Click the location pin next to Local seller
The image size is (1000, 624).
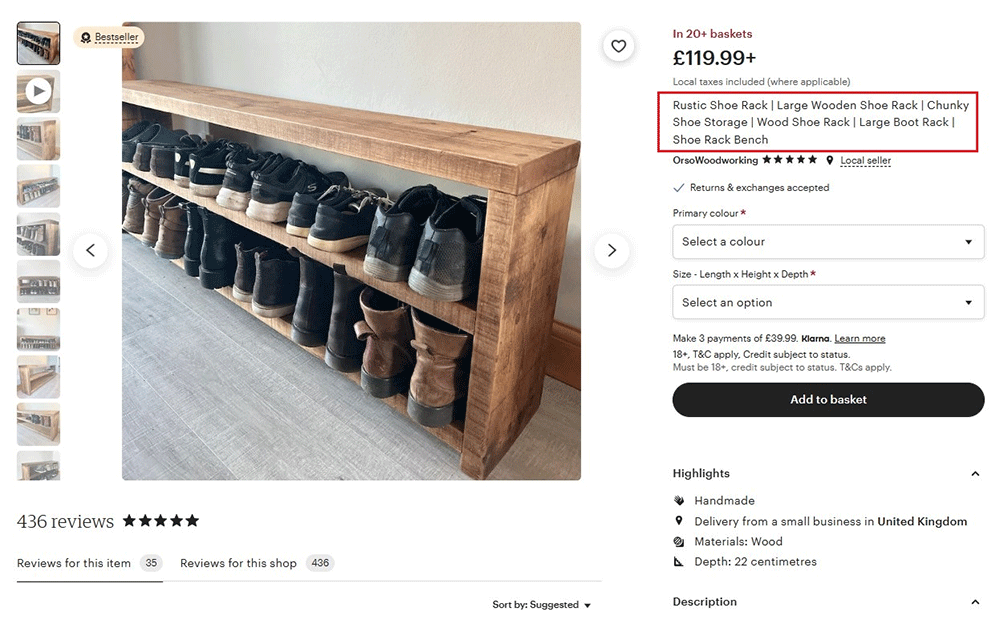[829, 160]
